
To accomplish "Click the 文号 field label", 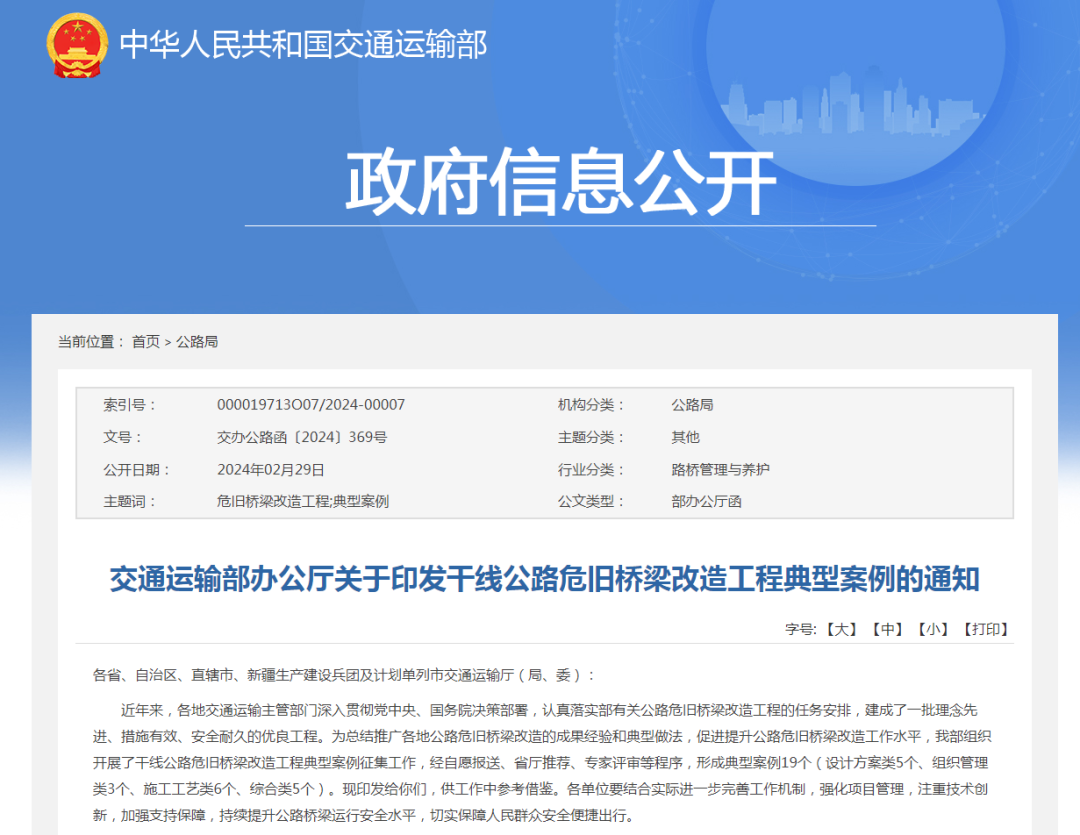I will click(x=123, y=437).
